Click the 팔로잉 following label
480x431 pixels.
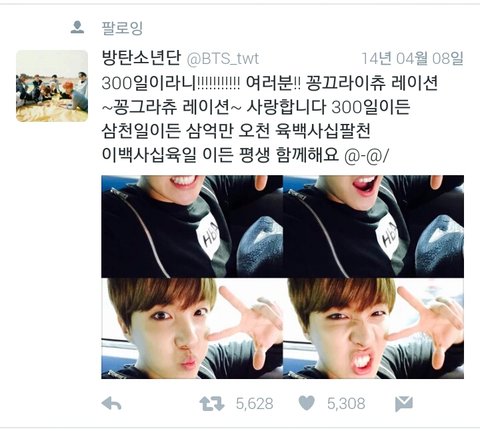pos(122,28)
